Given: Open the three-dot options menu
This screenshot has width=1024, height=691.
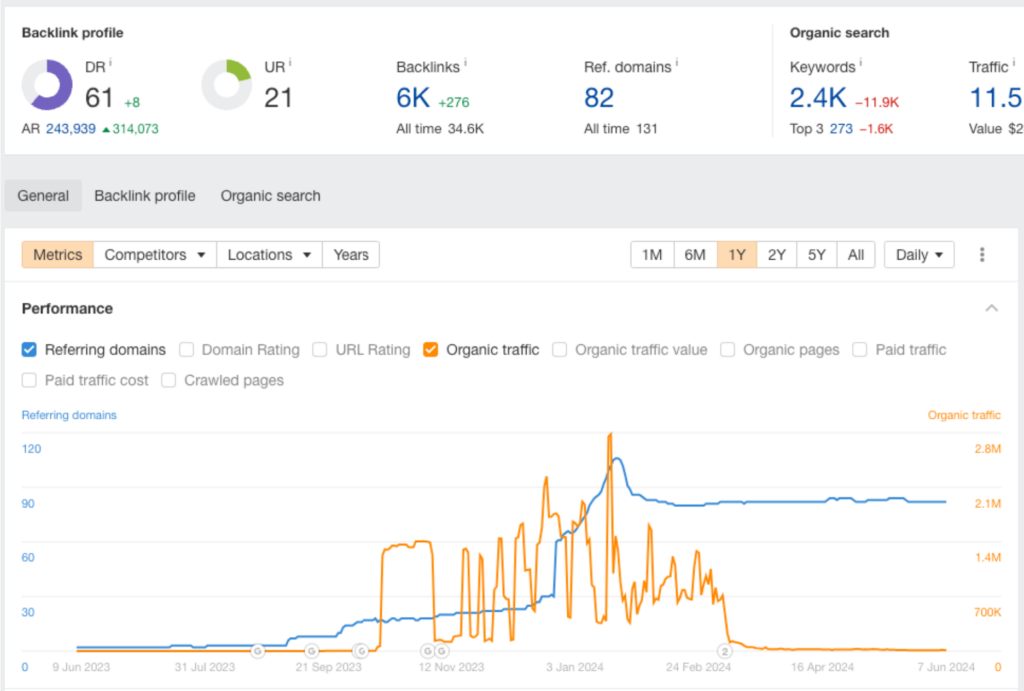Looking at the screenshot, I should [982, 254].
